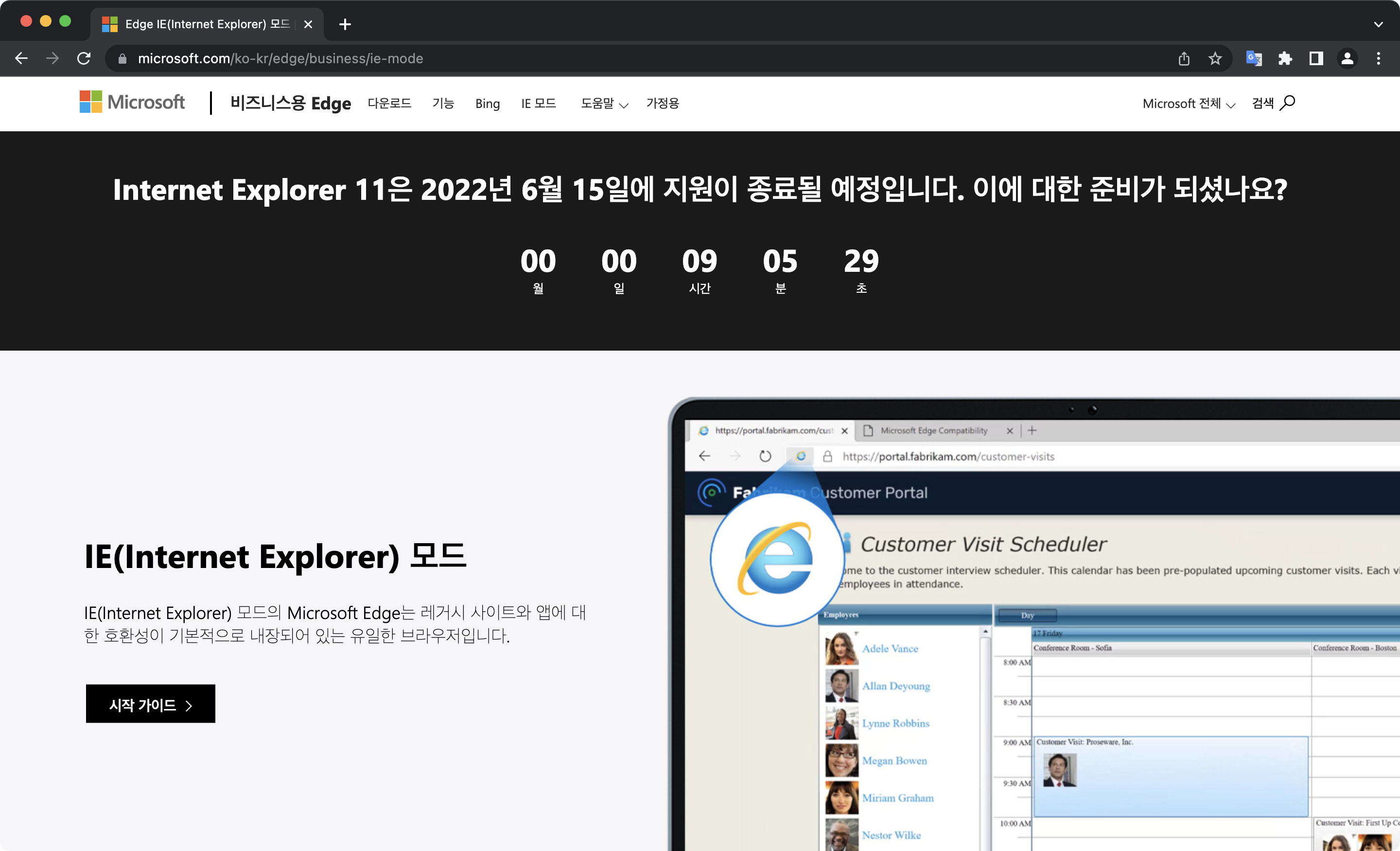Screen dimensions: 1400x851
Task: Expand the 도움말 dropdown
Action: [603, 104]
